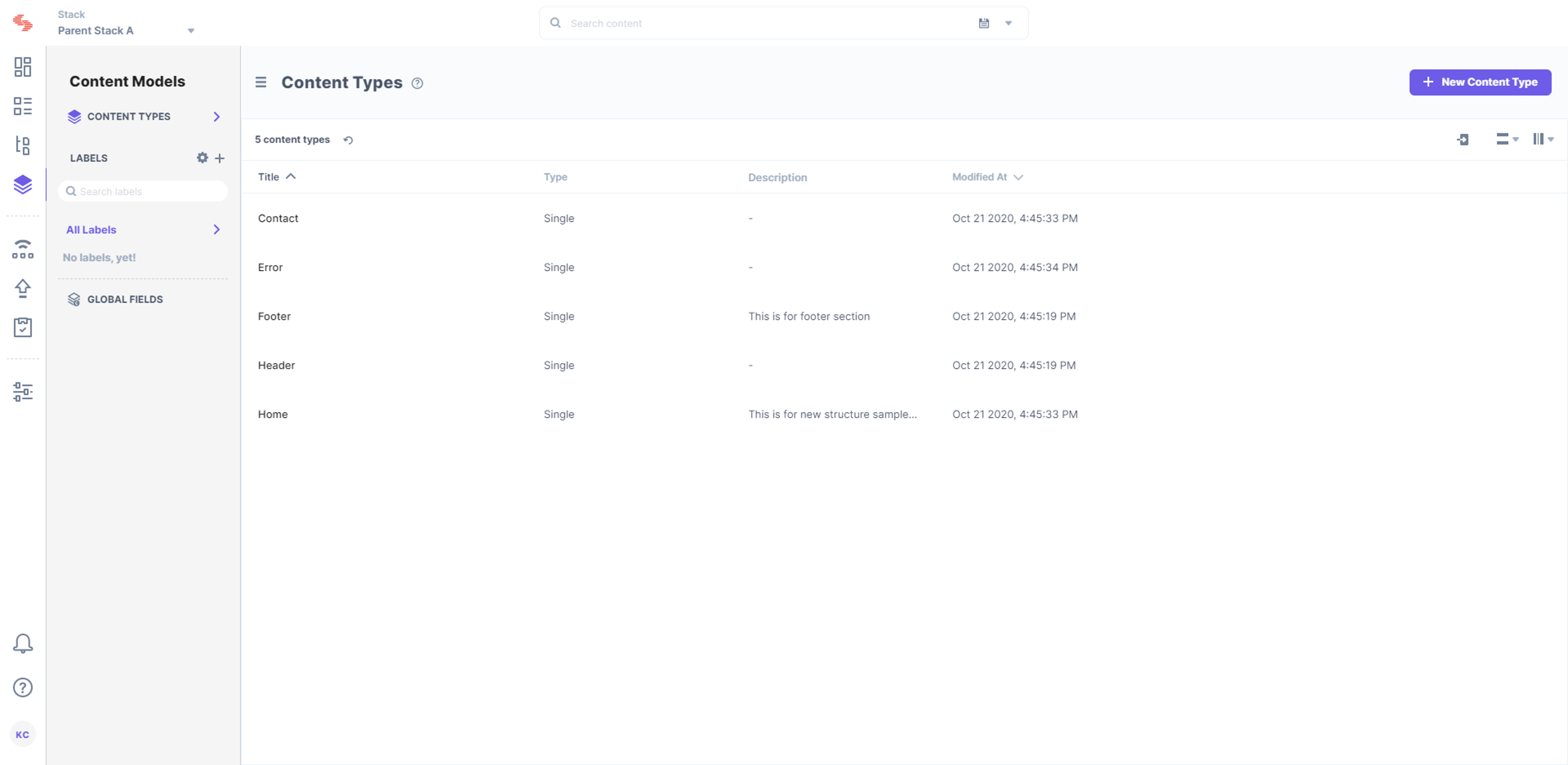Expand the Content Types chevron
This screenshot has height=765, width=1568.
pos(217,116)
